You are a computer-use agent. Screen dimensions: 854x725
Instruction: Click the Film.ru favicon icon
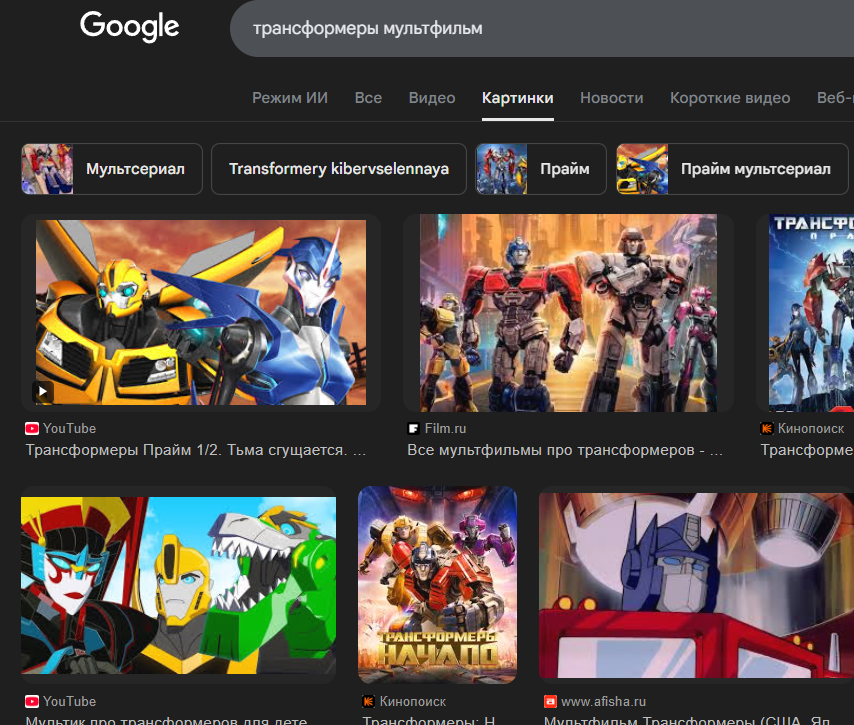click(414, 429)
